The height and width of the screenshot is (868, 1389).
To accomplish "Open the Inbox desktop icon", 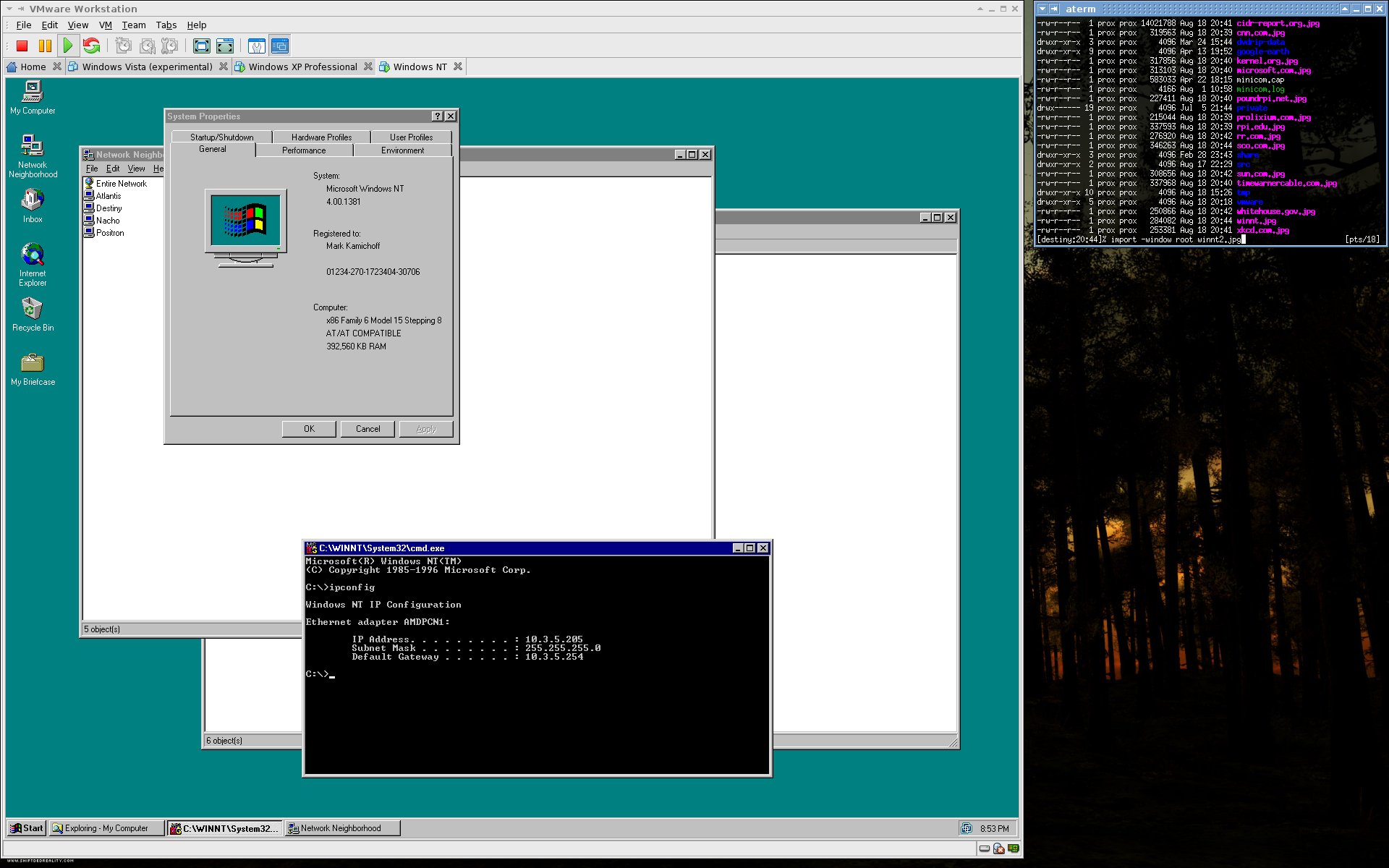I will tap(33, 206).
